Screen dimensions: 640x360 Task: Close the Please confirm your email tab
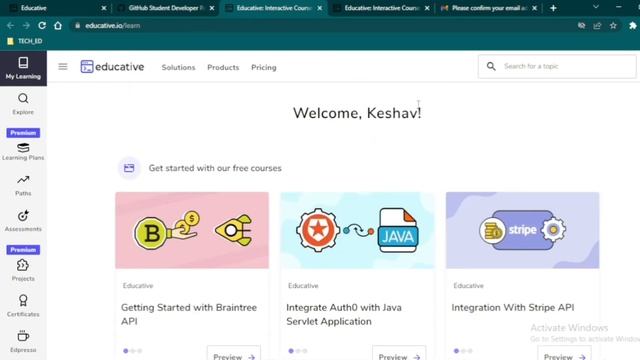(x=534, y=8)
